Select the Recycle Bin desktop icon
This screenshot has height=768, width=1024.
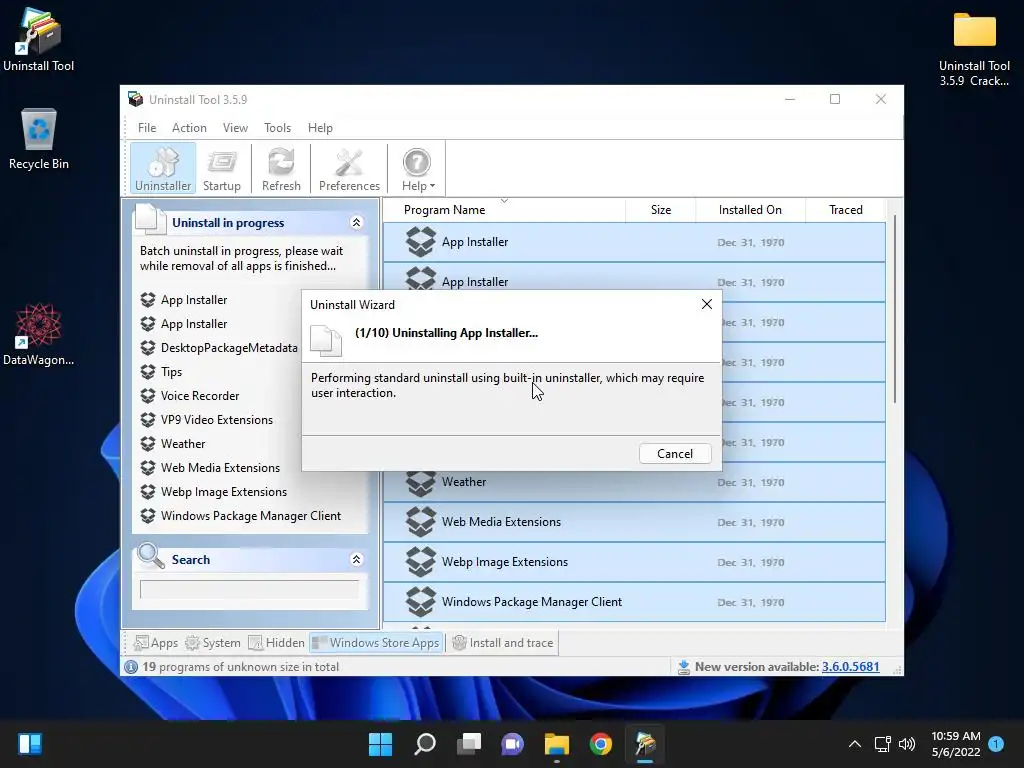pyautogui.click(x=39, y=139)
